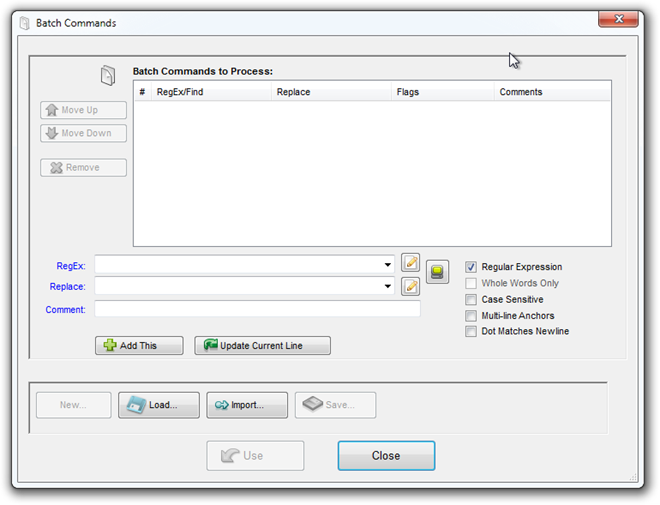The image size is (660, 505).
Task: Click the blue Replace: label
Action: (67, 287)
